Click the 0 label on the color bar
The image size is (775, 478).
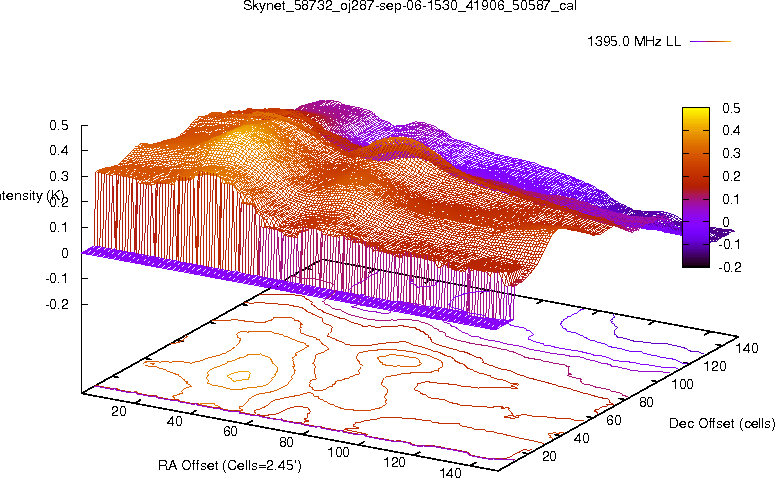(x=726, y=222)
